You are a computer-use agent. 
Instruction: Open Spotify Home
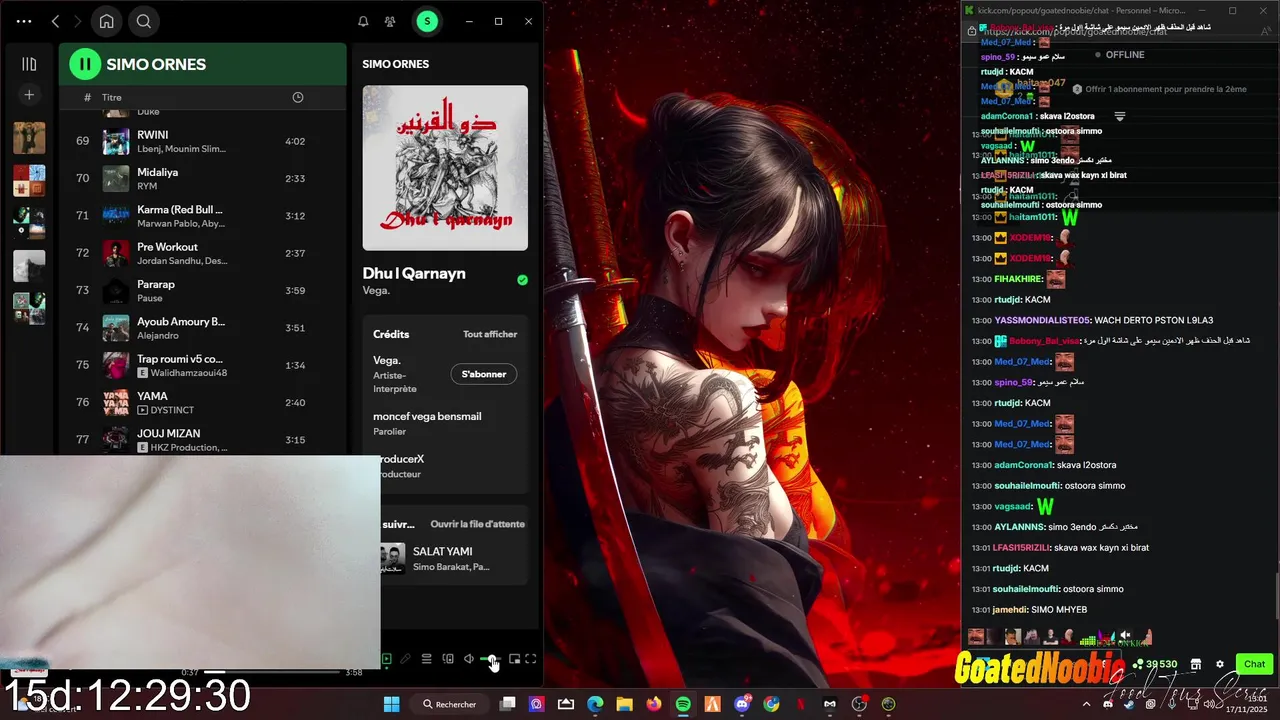click(x=107, y=21)
